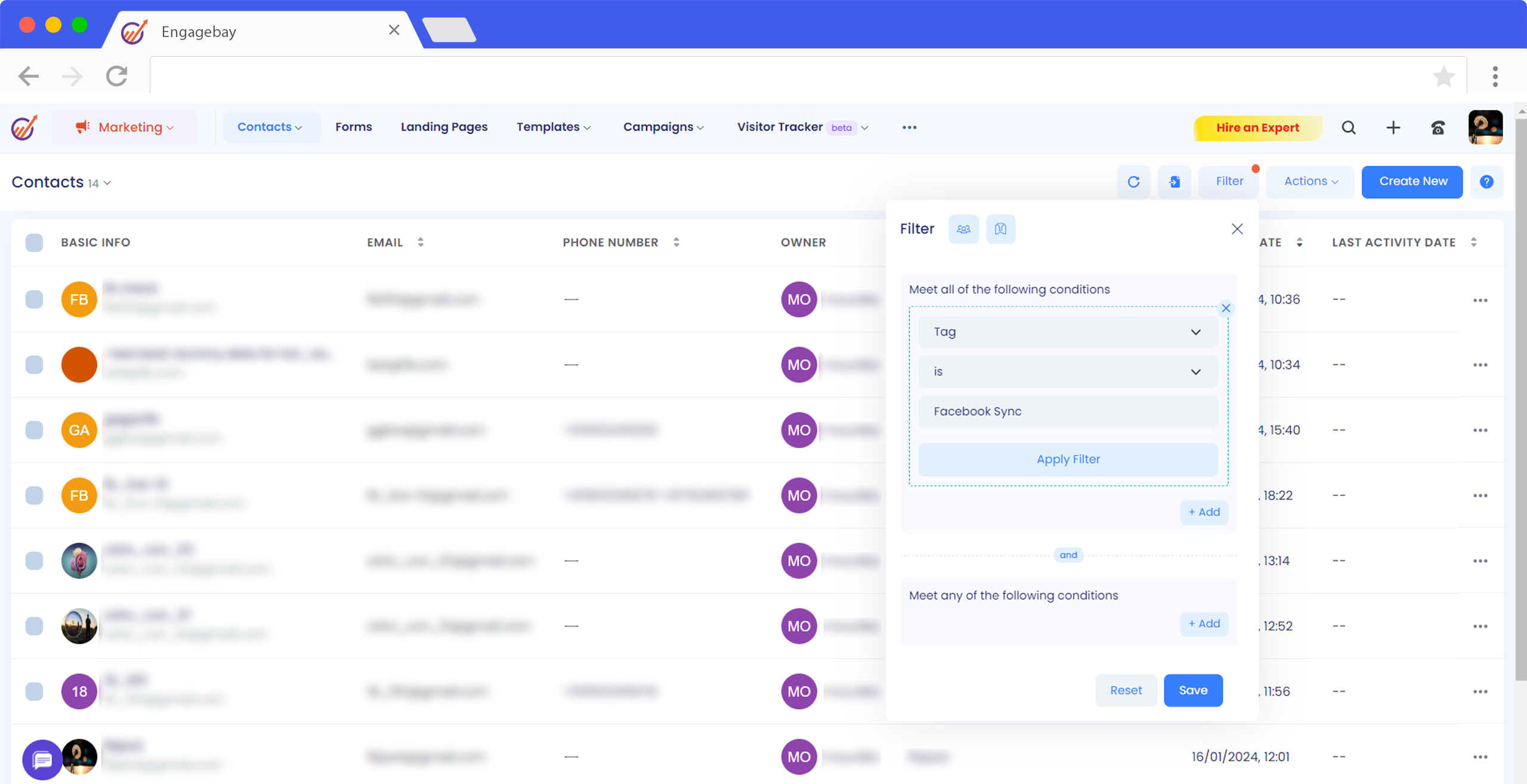Click the Facebook Sync value field

click(x=1068, y=411)
